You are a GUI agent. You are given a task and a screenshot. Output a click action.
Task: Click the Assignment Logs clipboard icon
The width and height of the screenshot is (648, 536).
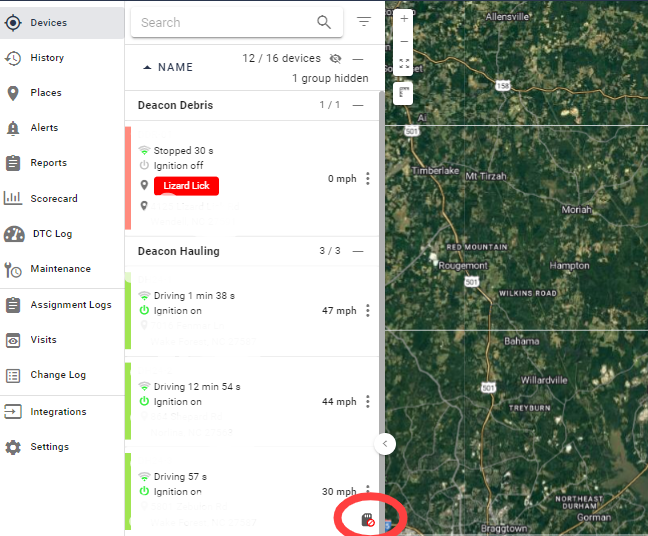[x=13, y=305]
